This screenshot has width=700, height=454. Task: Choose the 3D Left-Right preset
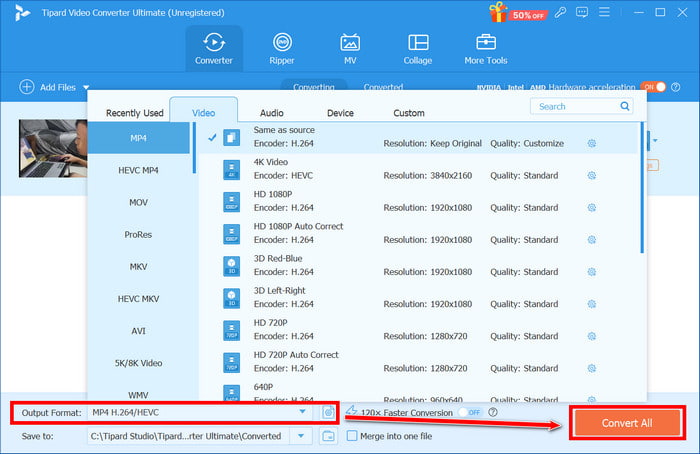[418, 298]
